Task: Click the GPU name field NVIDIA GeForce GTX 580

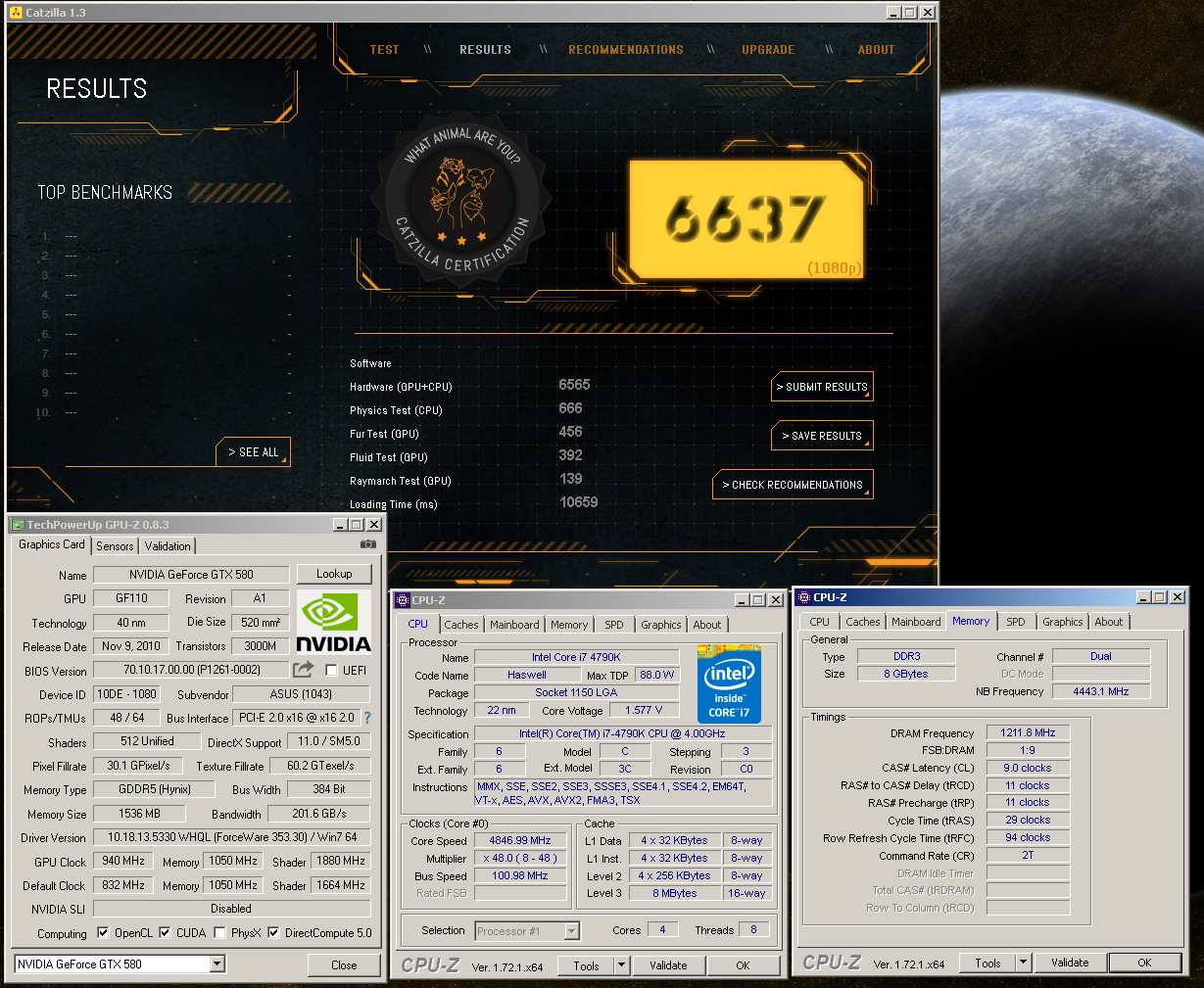Action: pyautogui.click(x=191, y=575)
